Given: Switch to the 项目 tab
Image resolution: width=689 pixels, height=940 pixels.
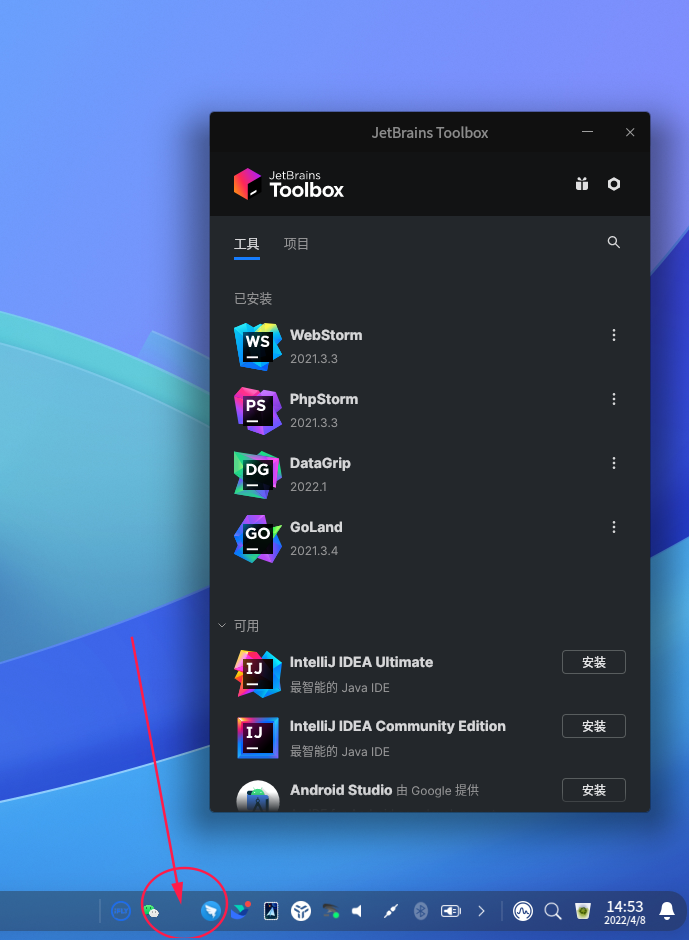Looking at the screenshot, I should click(296, 244).
